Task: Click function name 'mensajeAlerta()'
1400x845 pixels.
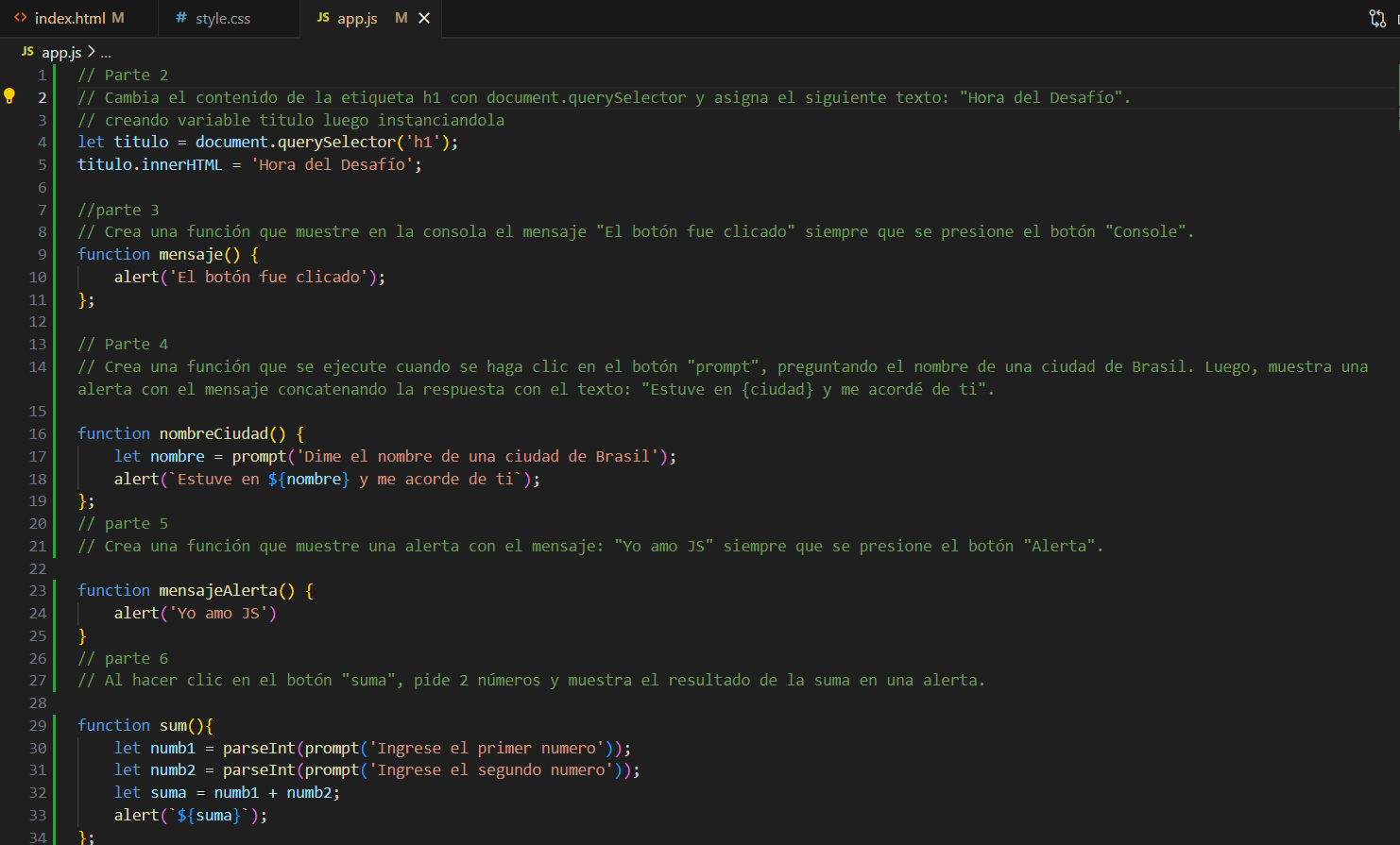Action: point(227,590)
